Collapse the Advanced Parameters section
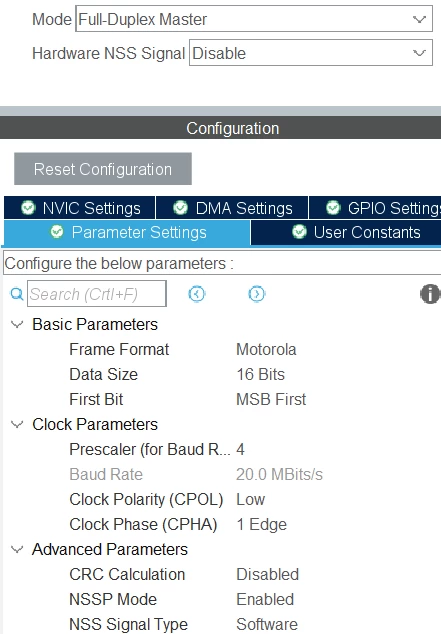 click(x=17, y=549)
